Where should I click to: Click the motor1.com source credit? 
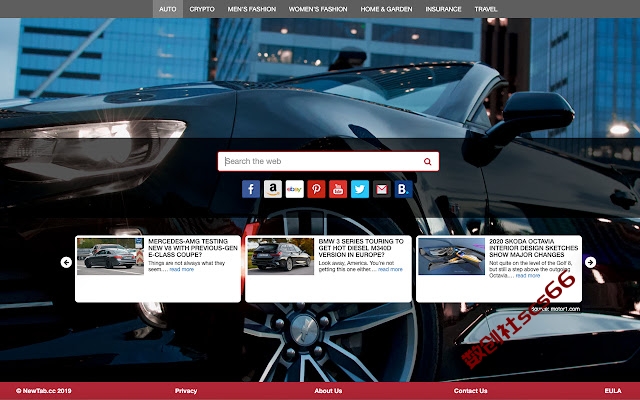pyautogui.click(x=556, y=309)
